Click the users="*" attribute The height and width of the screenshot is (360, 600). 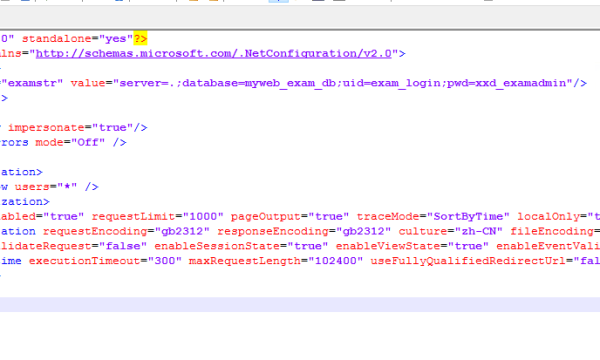point(46,187)
